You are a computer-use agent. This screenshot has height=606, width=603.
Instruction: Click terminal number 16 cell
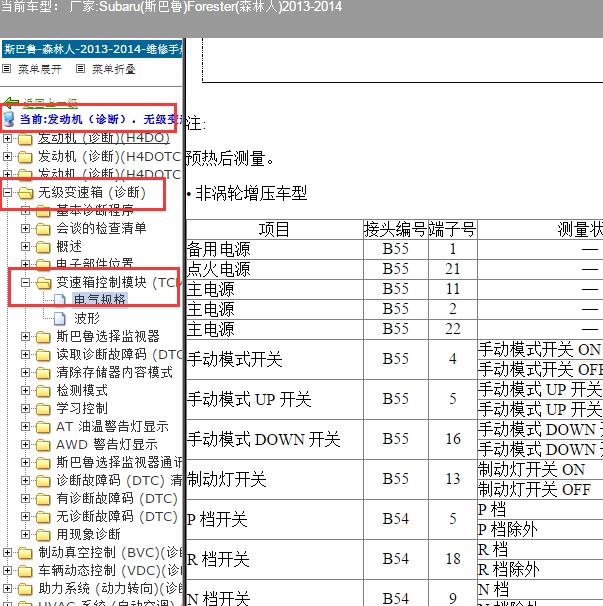(453, 440)
